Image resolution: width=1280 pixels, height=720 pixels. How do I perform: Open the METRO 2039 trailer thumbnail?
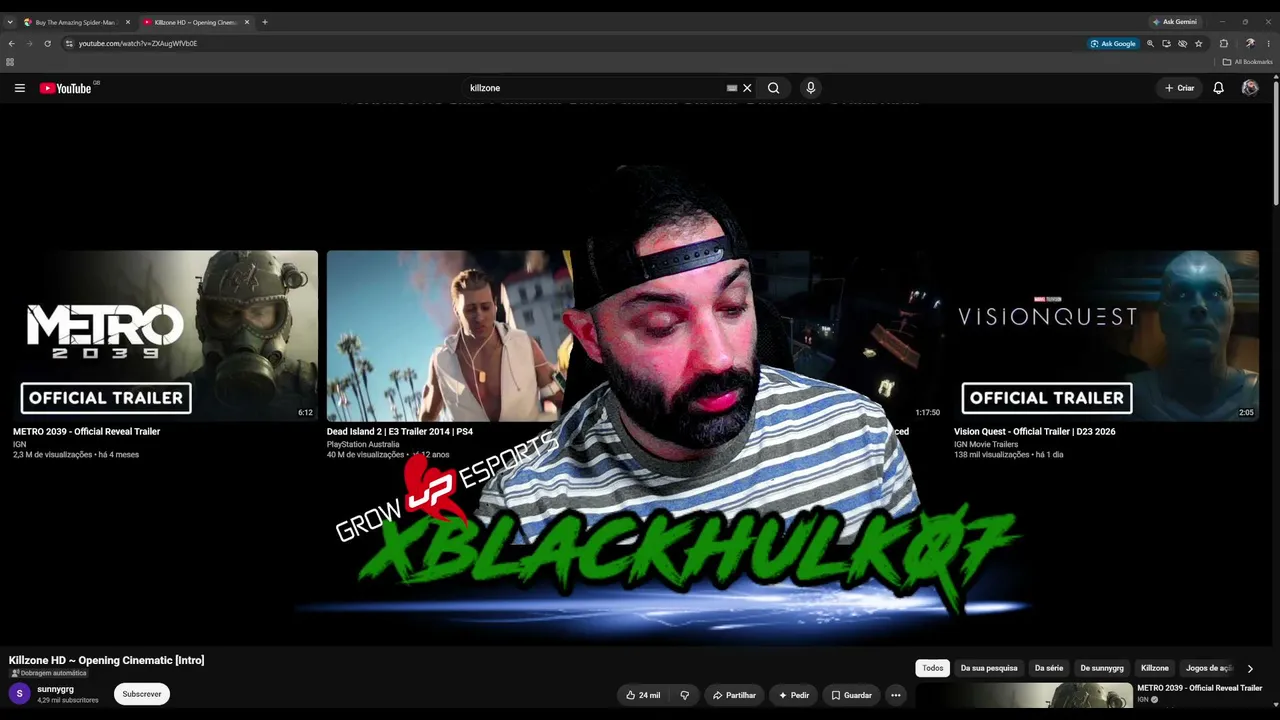163,335
